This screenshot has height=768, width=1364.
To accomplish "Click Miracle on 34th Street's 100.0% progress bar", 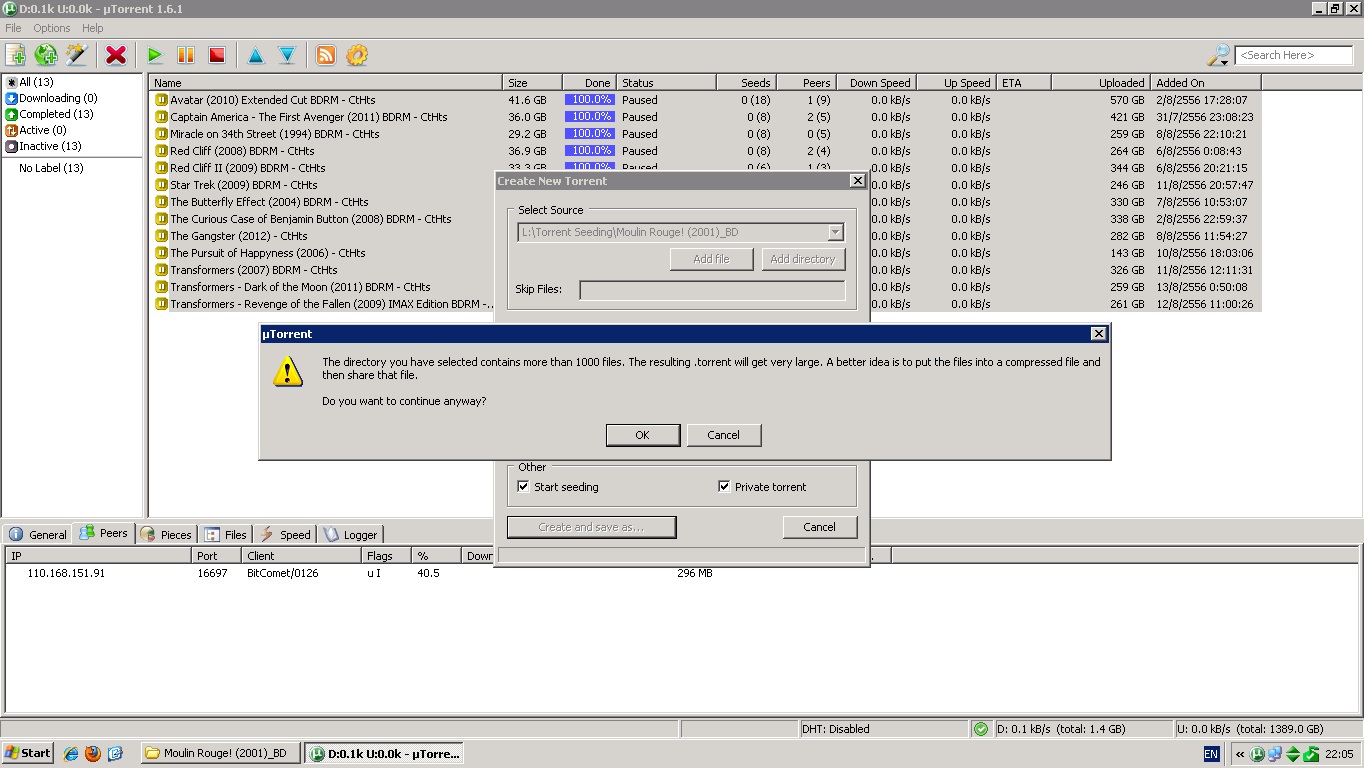I will click(589, 134).
